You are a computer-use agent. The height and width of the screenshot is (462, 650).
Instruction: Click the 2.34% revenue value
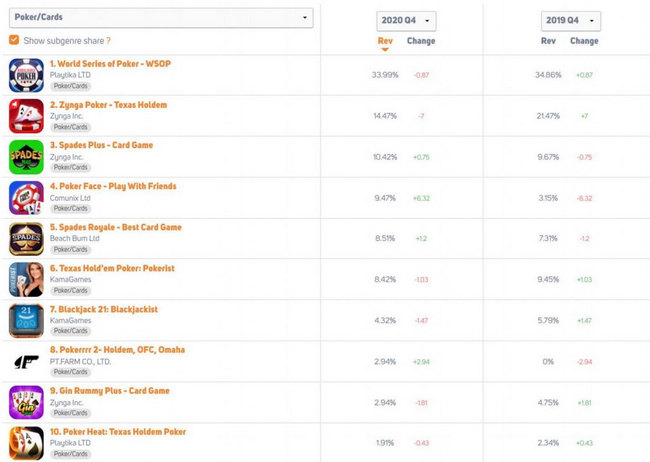pos(548,443)
